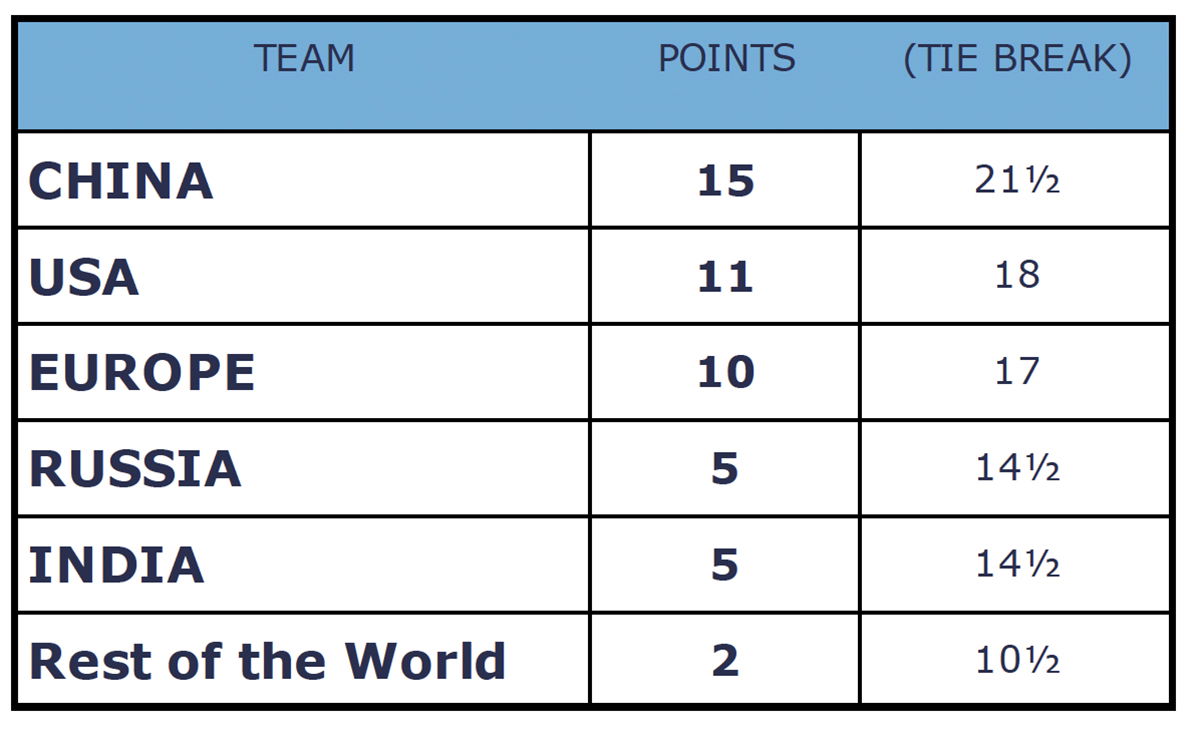Select the CHINA team cell
1200x744 pixels.
[x=121, y=181]
